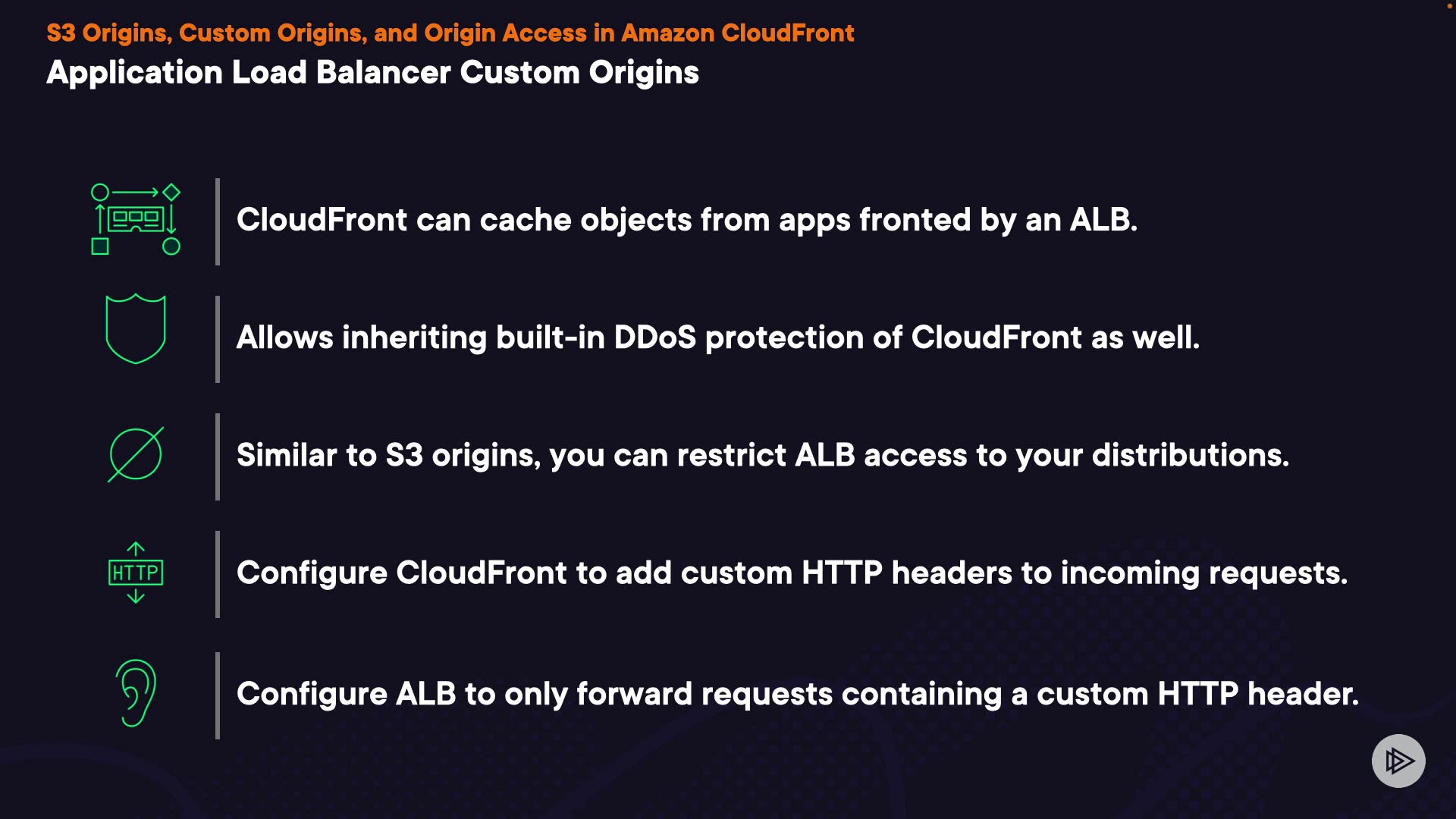Click the green ear listener icon
Screen dimensions: 1456x819
(x=136, y=692)
